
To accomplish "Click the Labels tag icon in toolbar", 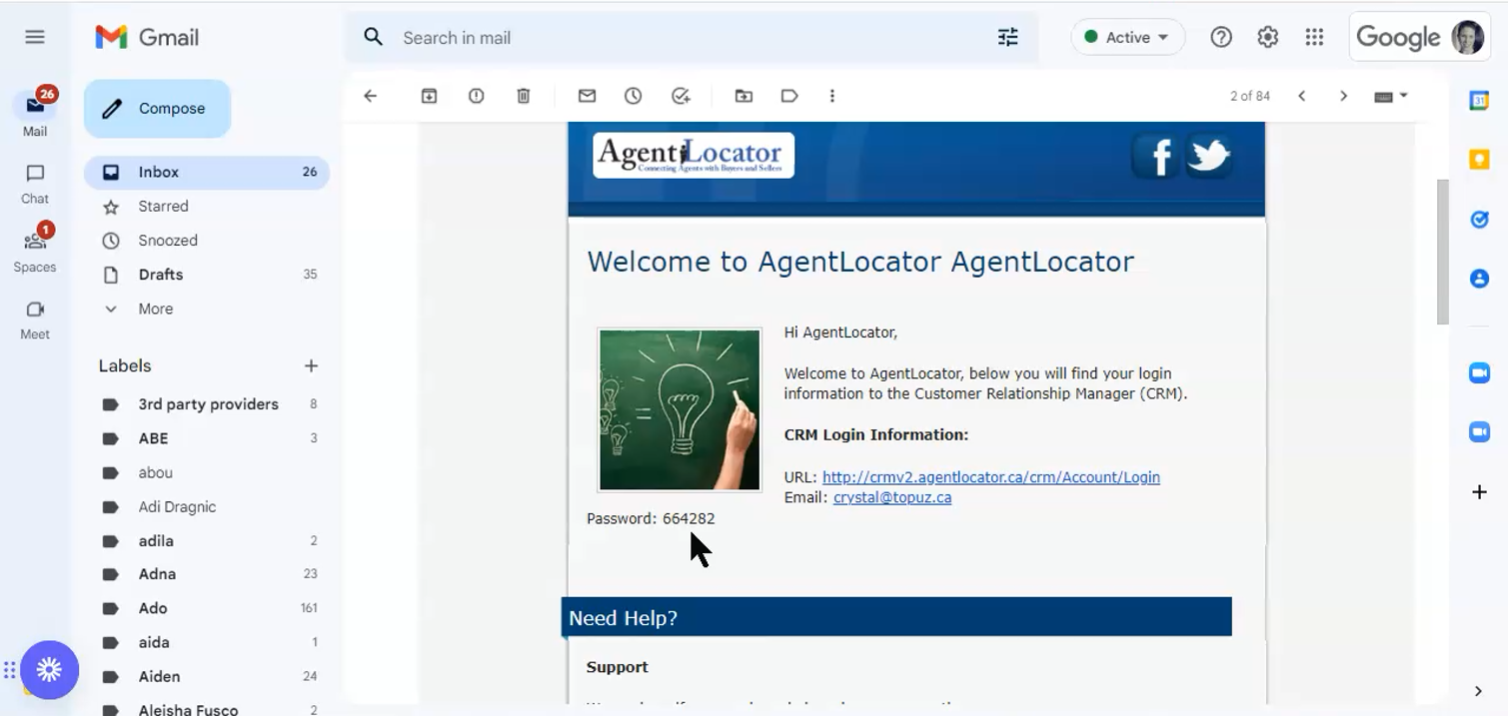I will pos(789,96).
